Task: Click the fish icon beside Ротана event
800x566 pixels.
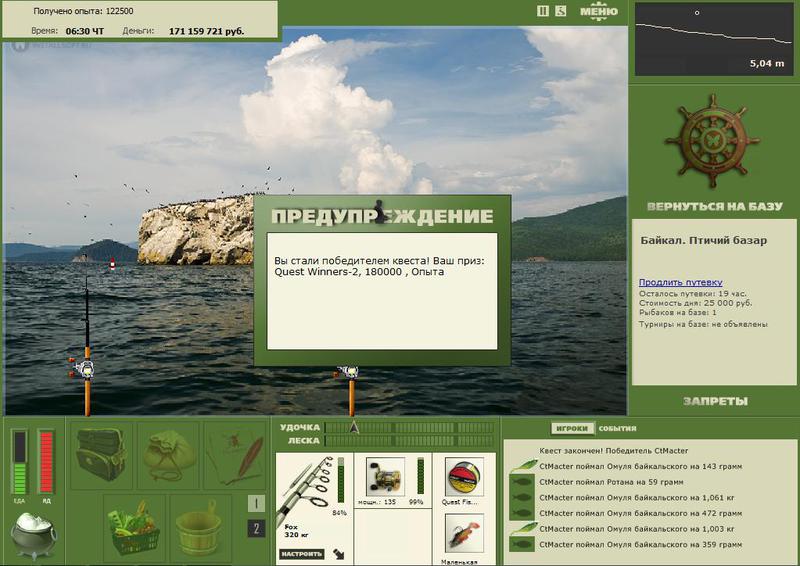Action: tap(522, 482)
